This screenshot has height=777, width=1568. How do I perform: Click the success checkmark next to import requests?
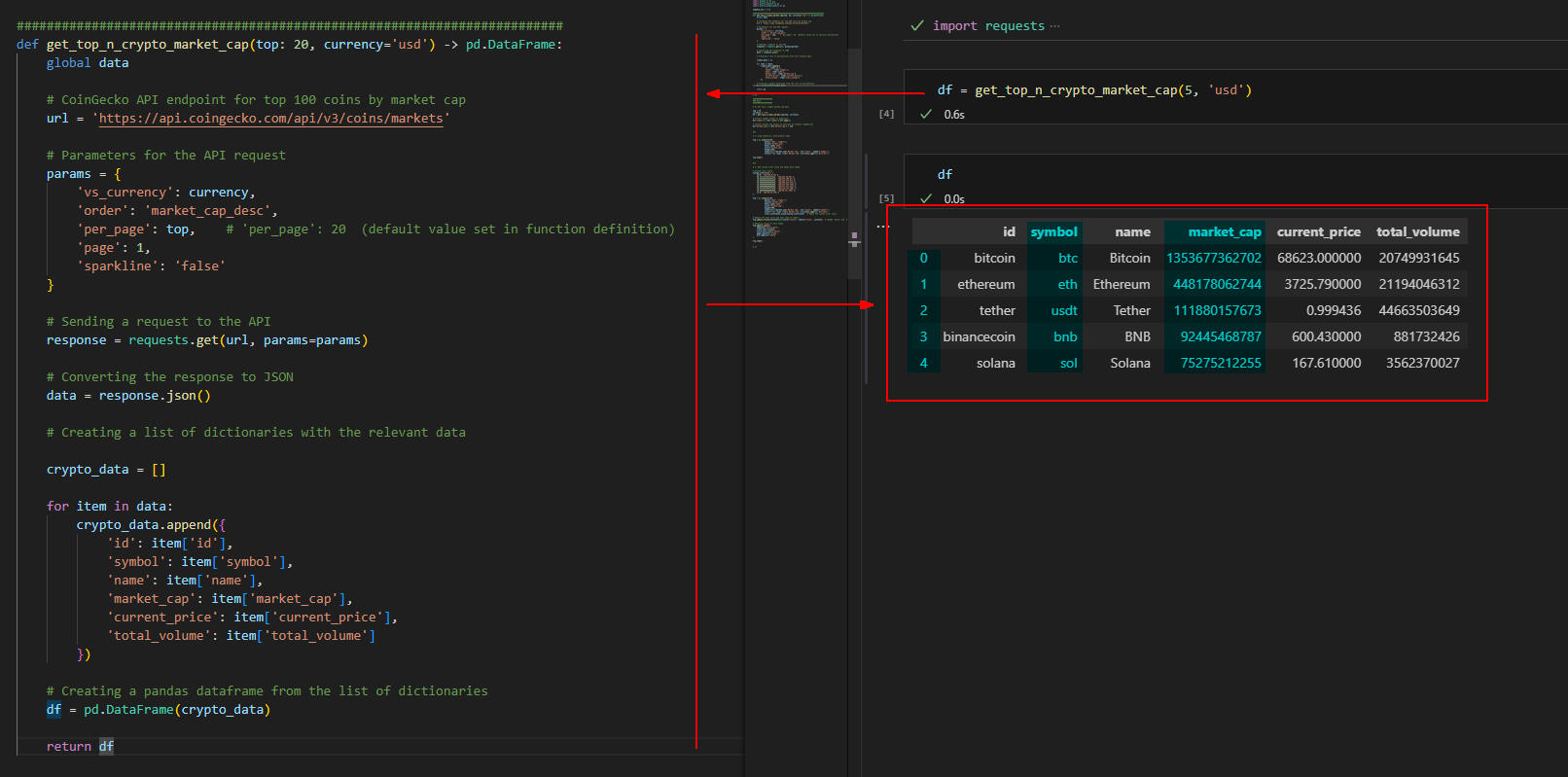(x=916, y=26)
